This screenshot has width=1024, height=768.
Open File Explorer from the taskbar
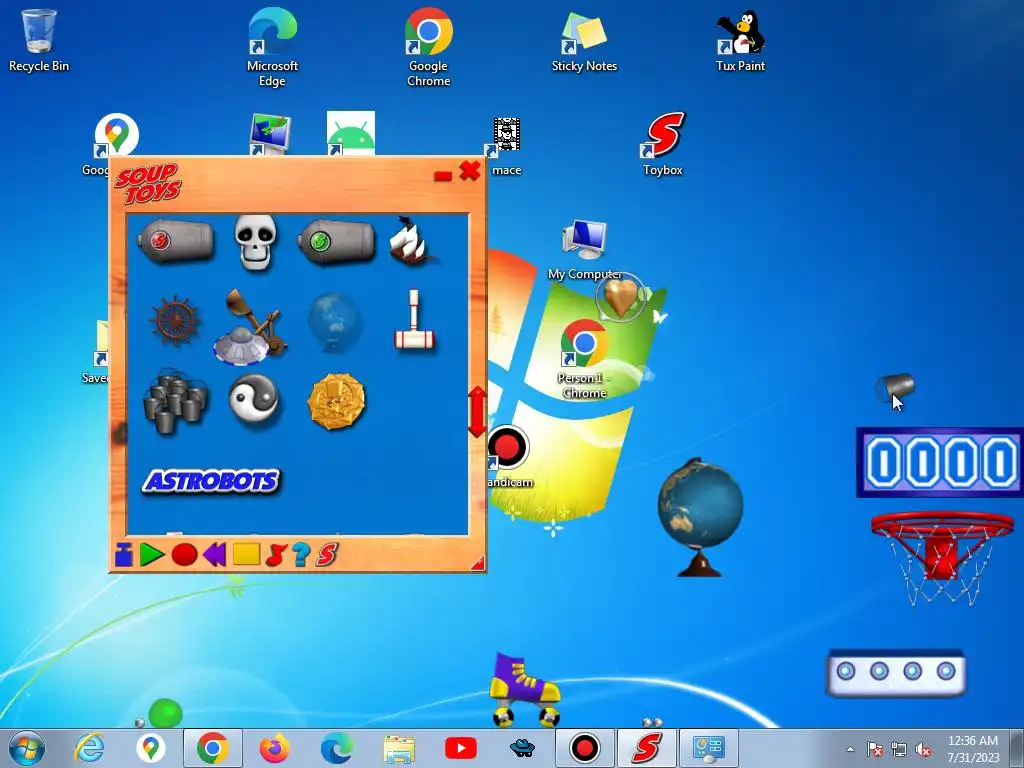(x=399, y=749)
